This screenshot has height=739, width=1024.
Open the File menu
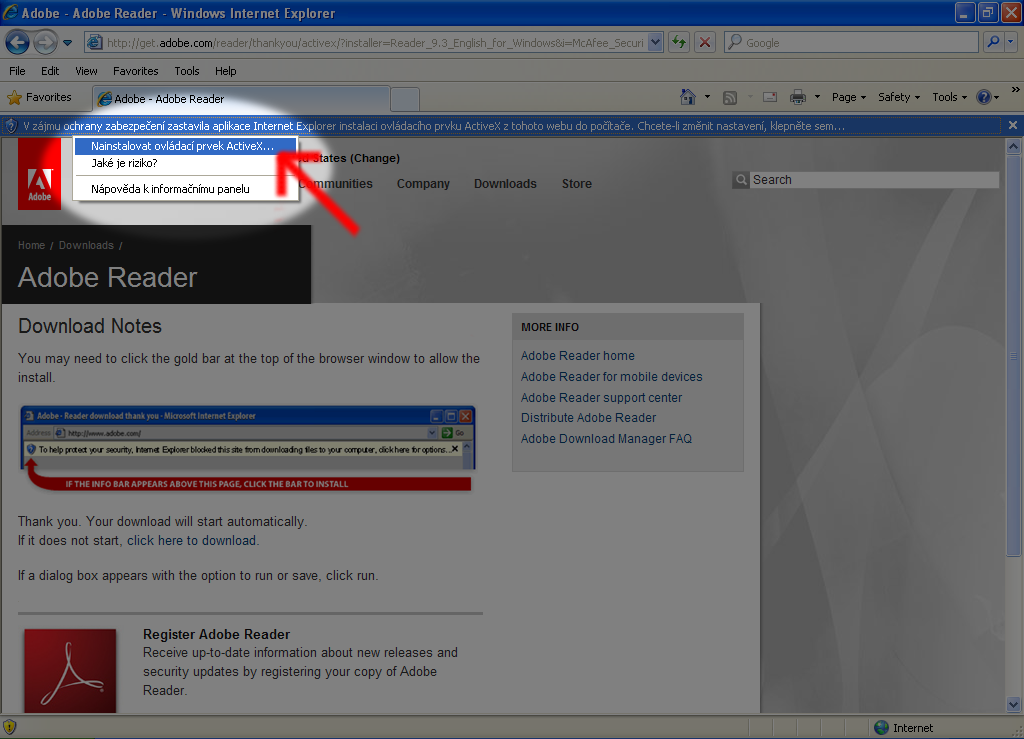[18, 71]
